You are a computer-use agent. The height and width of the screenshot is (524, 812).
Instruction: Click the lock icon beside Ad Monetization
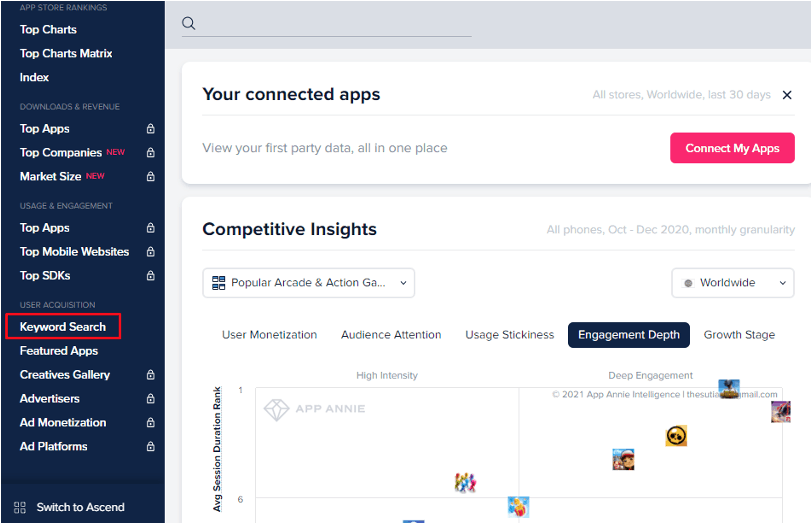click(151, 423)
